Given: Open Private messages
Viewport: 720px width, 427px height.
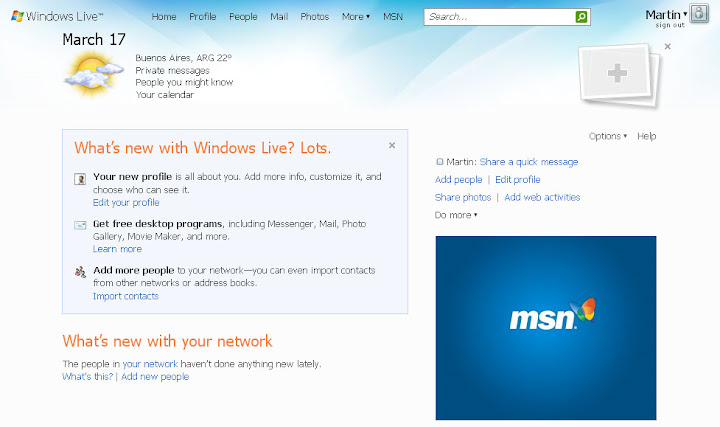Looking at the screenshot, I should [x=172, y=71].
